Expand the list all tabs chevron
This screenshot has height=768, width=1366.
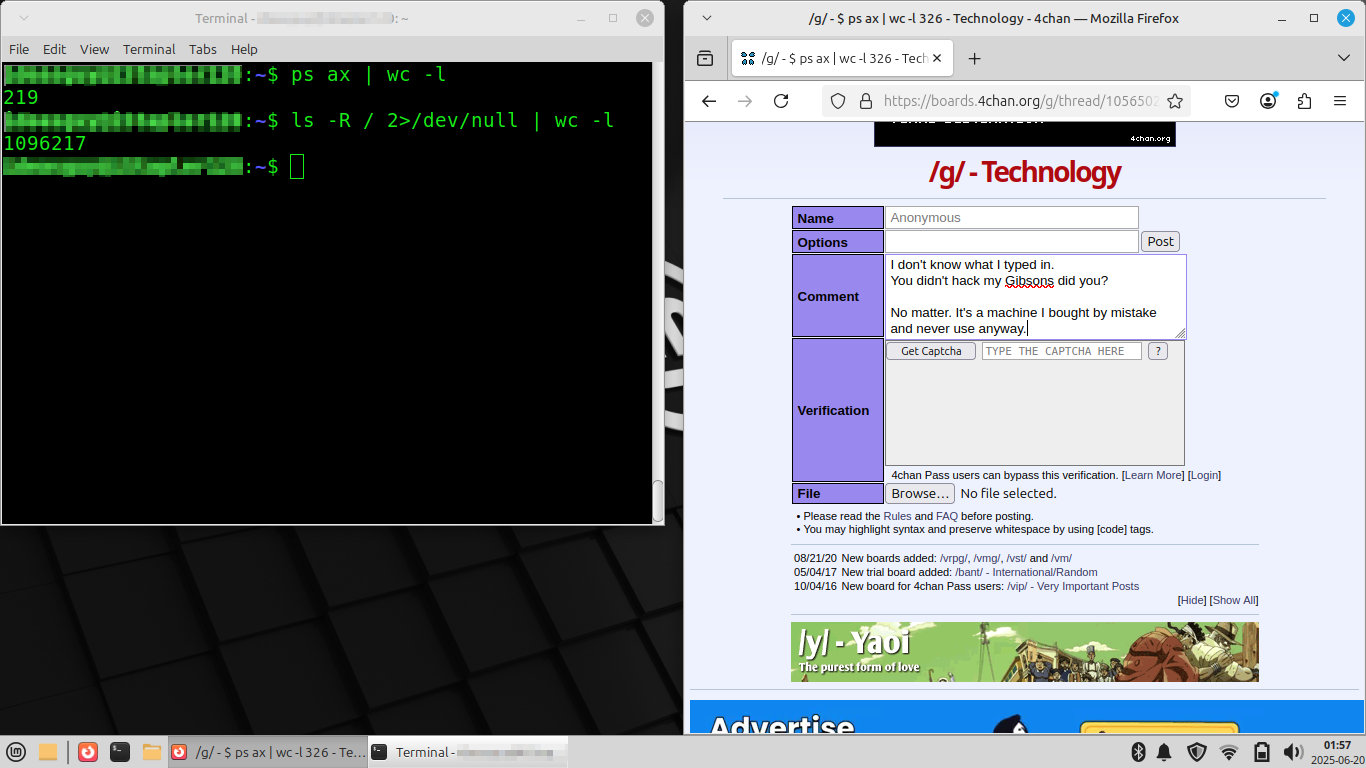[1343, 59]
